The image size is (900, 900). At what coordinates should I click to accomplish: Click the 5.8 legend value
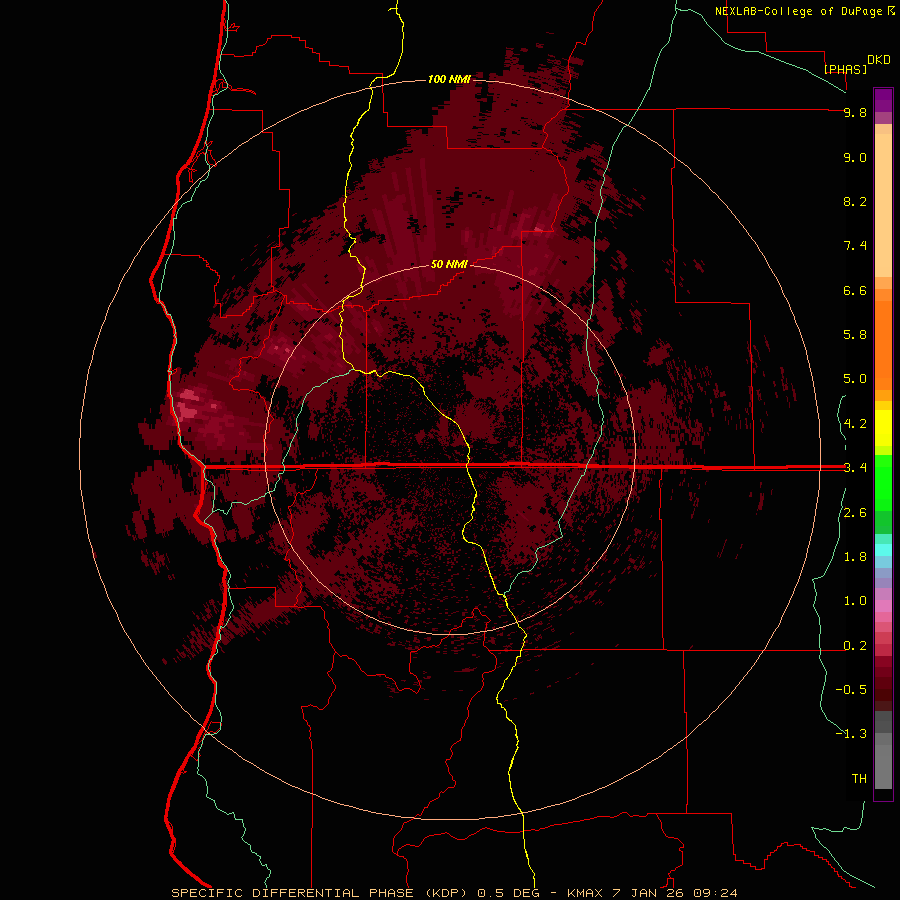click(x=855, y=335)
